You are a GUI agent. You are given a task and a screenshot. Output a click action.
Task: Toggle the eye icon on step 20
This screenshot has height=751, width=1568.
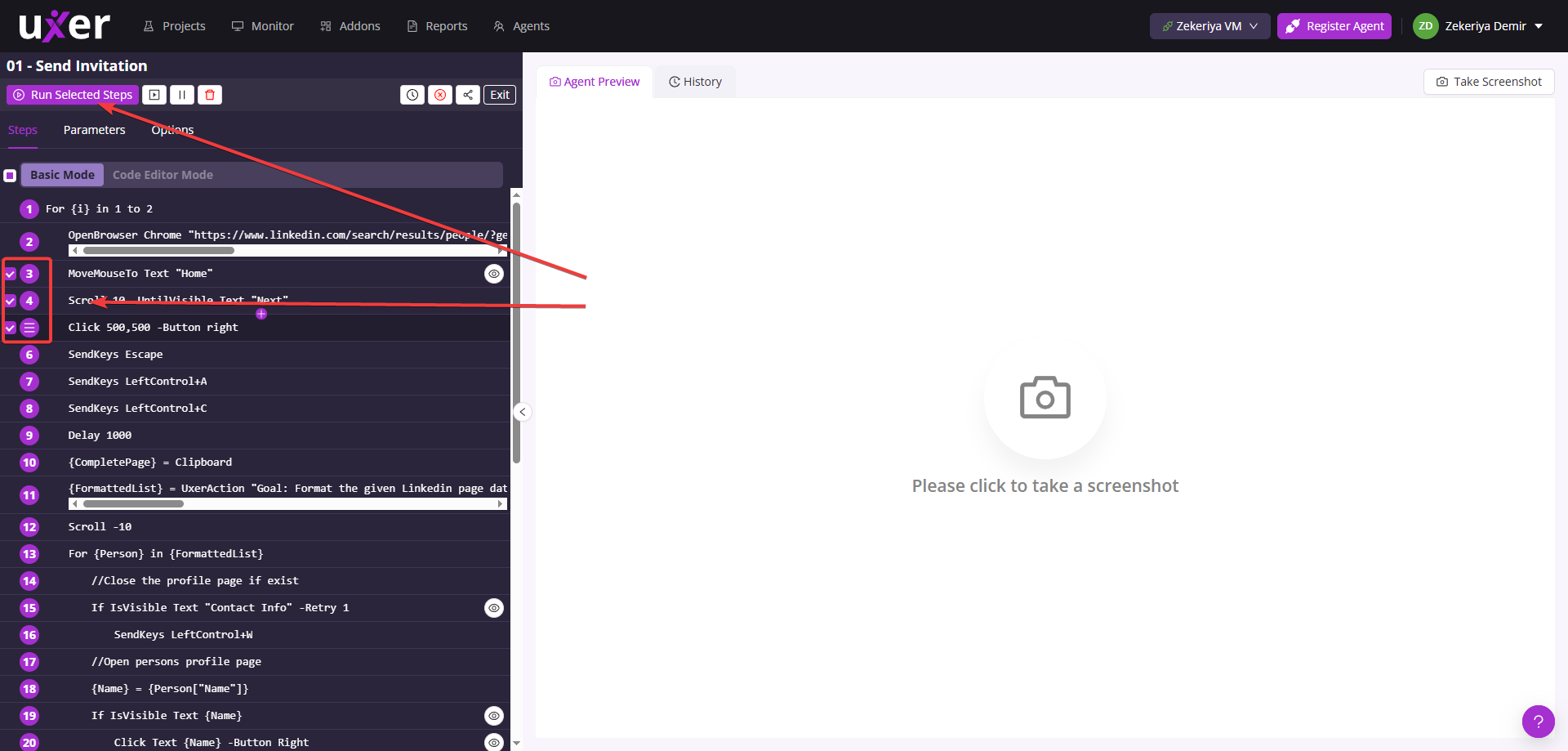(x=494, y=742)
